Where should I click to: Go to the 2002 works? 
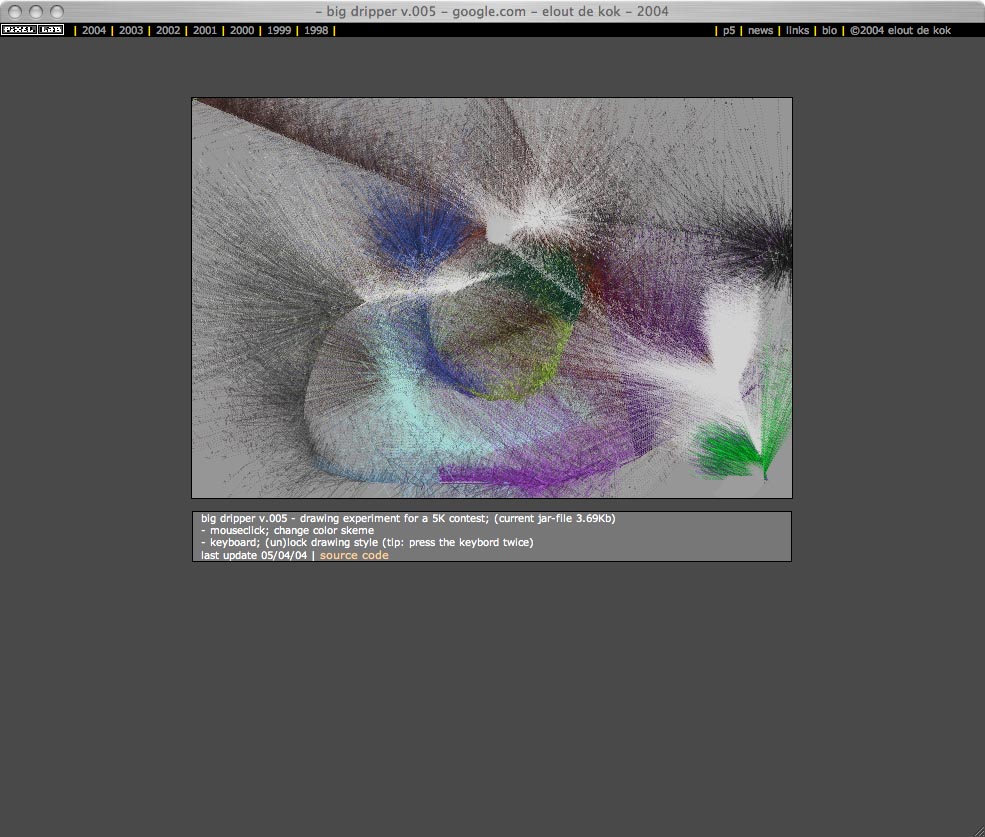tap(168, 30)
